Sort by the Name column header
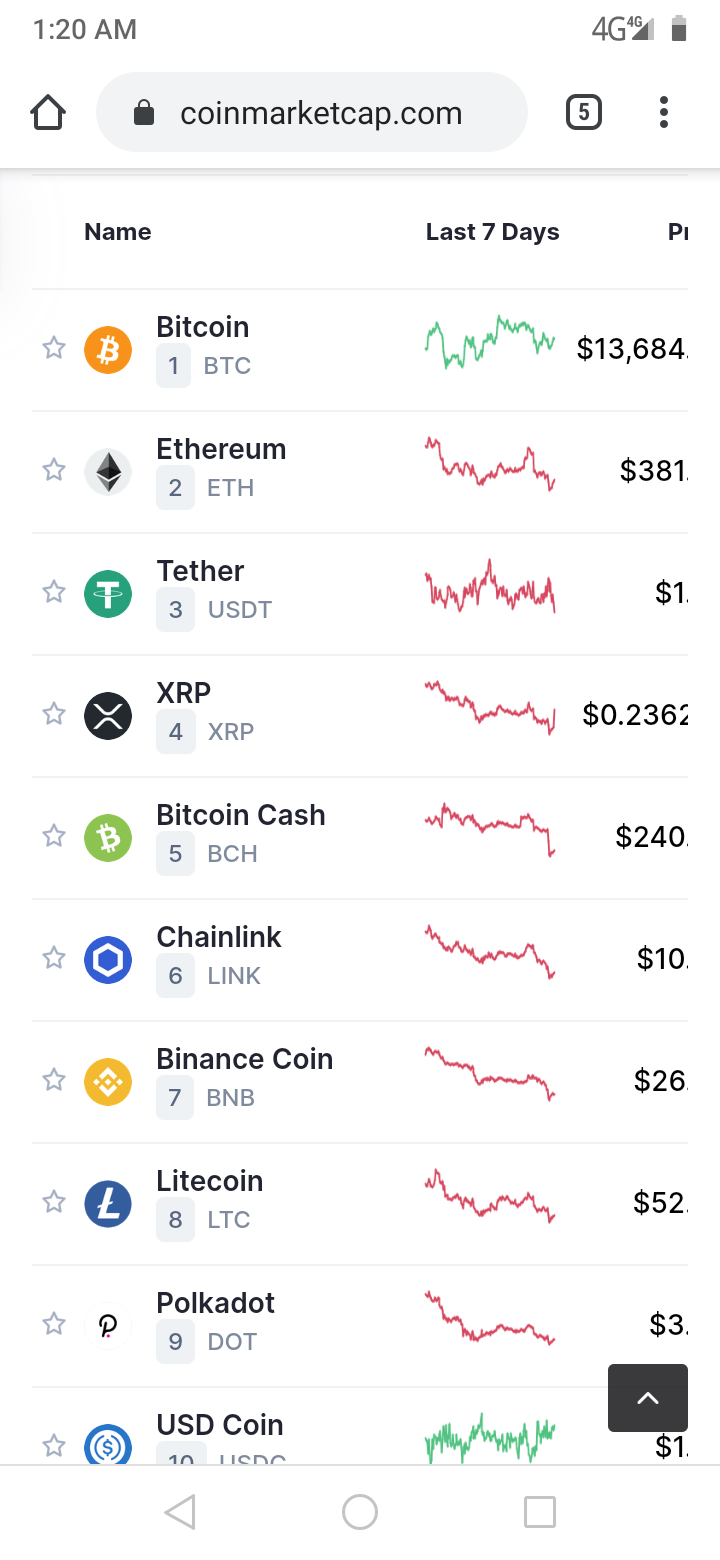 pyautogui.click(x=118, y=232)
